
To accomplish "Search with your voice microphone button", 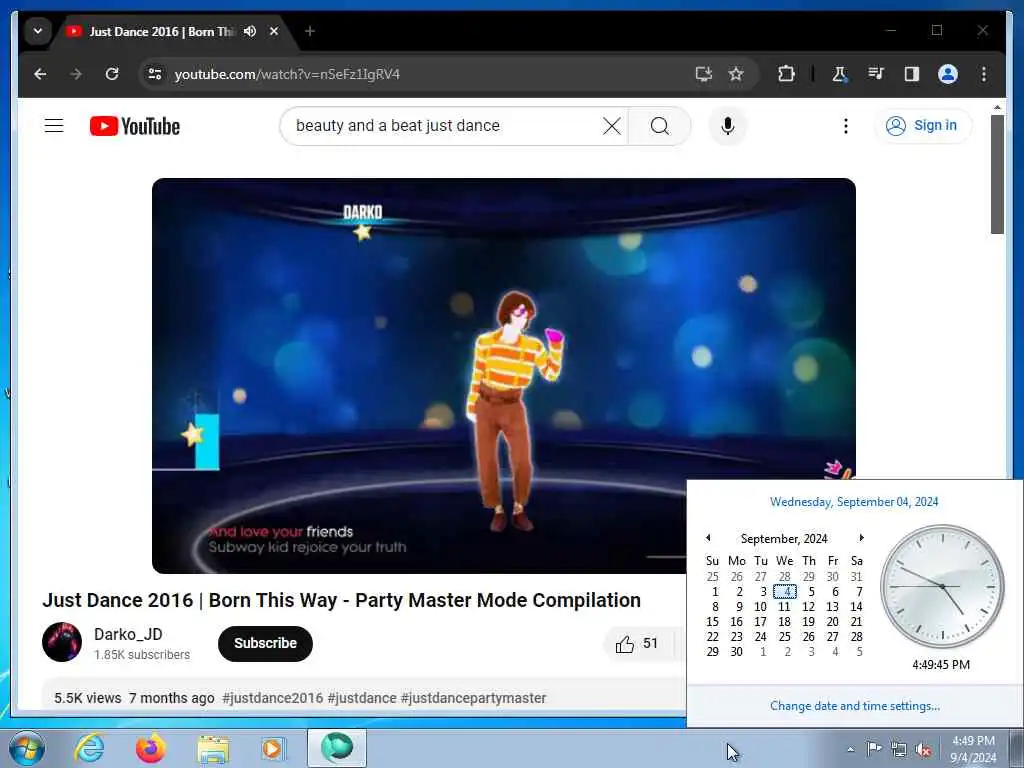I will point(728,125).
